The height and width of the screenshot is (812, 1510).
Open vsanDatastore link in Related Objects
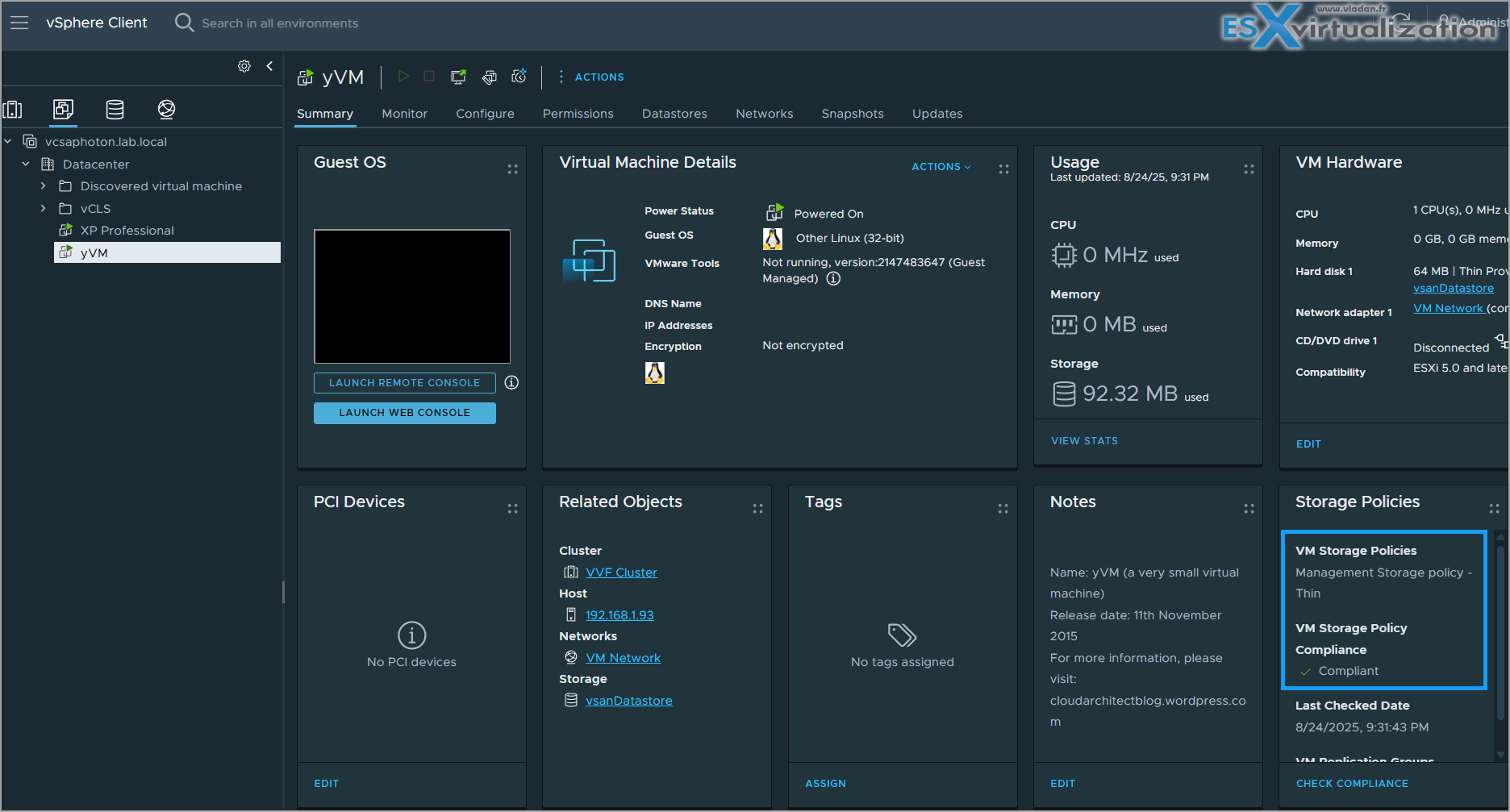[x=629, y=701]
